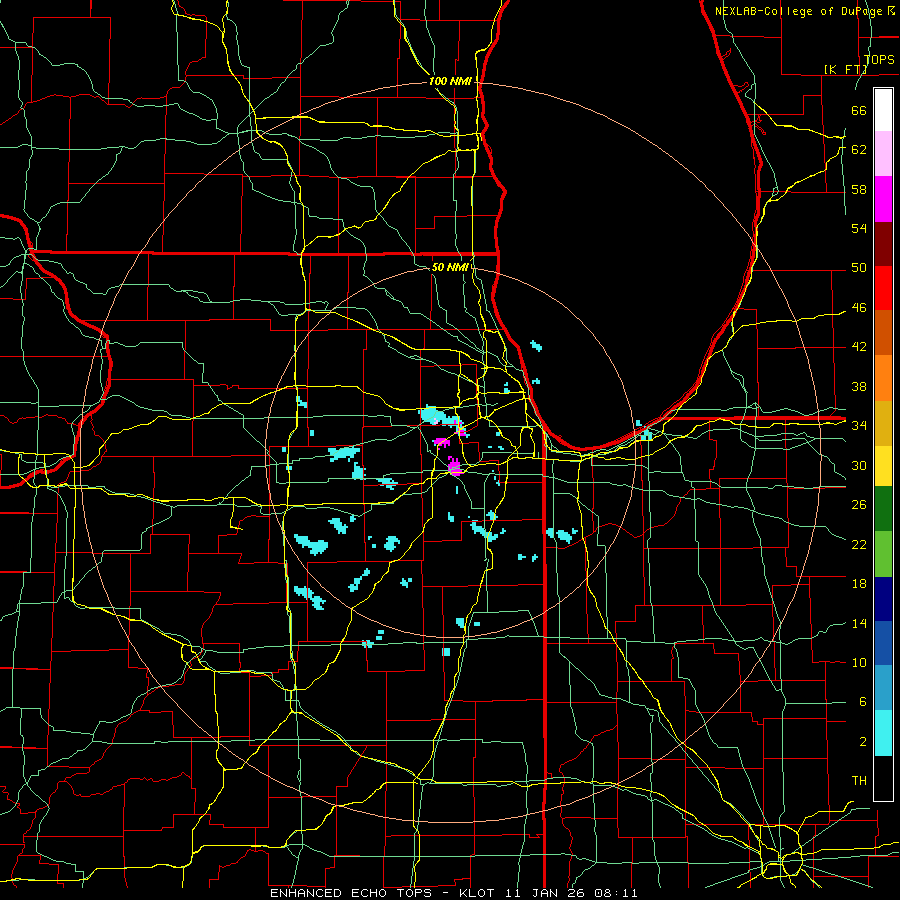
Task: Pick the burnt orange legend swatch below red
Action: (x=883, y=333)
